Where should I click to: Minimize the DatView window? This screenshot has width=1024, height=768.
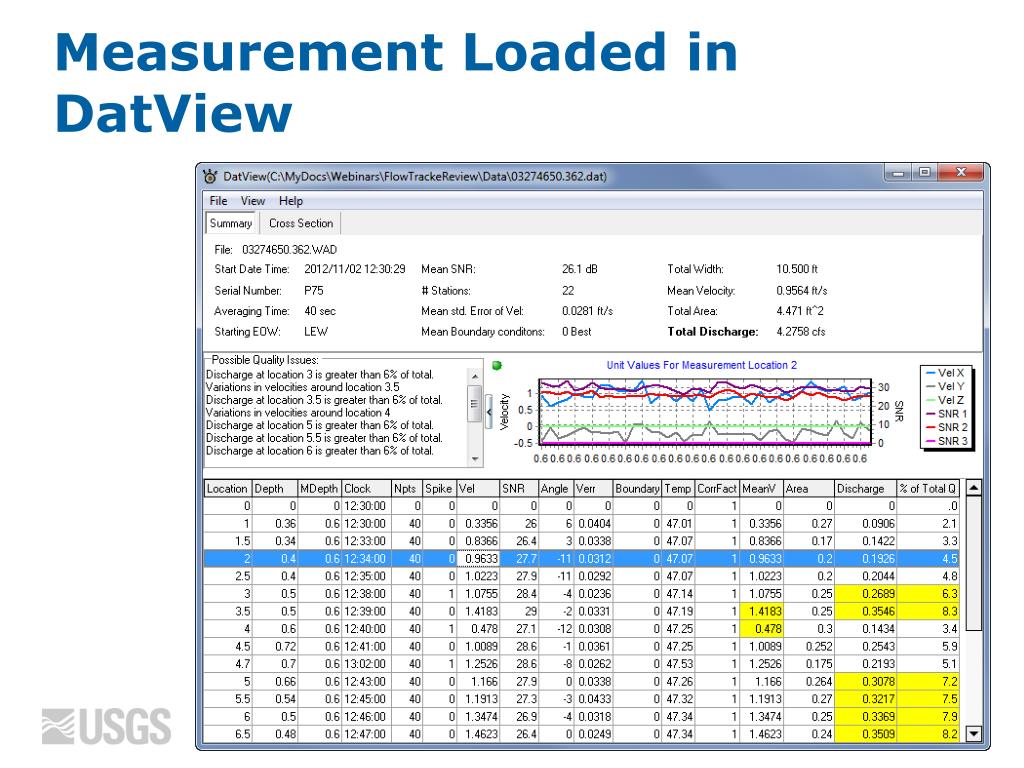[x=899, y=172]
